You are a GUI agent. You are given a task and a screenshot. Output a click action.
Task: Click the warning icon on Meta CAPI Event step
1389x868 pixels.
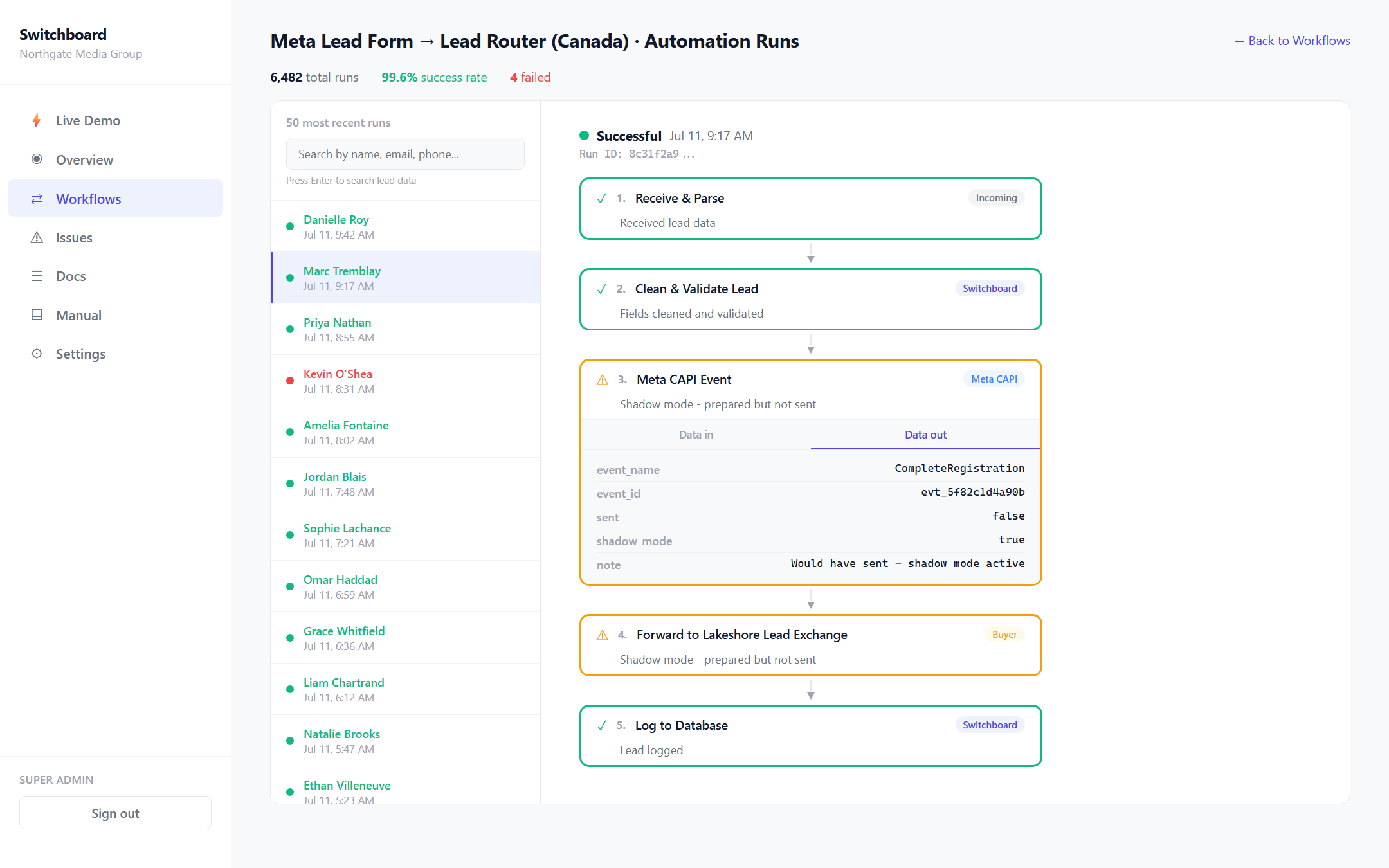tap(603, 379)
